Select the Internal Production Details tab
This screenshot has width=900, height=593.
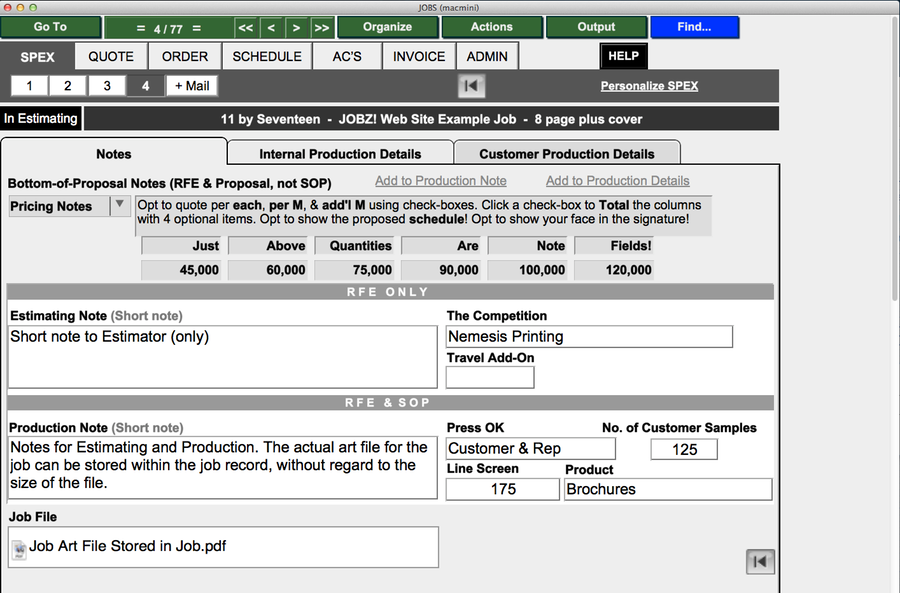[x=340, y=154]
